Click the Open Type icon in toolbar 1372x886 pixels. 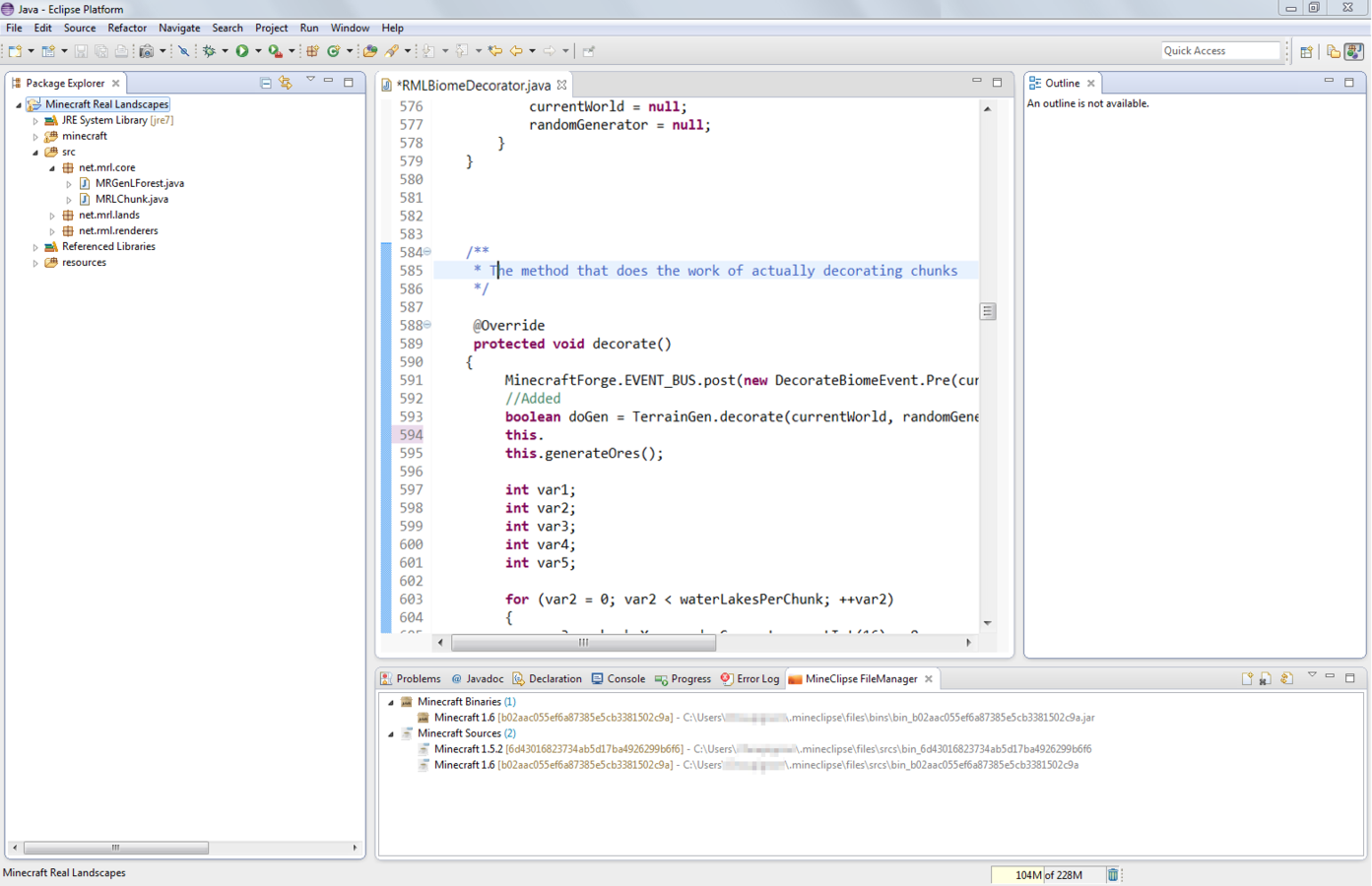point(370,51)
